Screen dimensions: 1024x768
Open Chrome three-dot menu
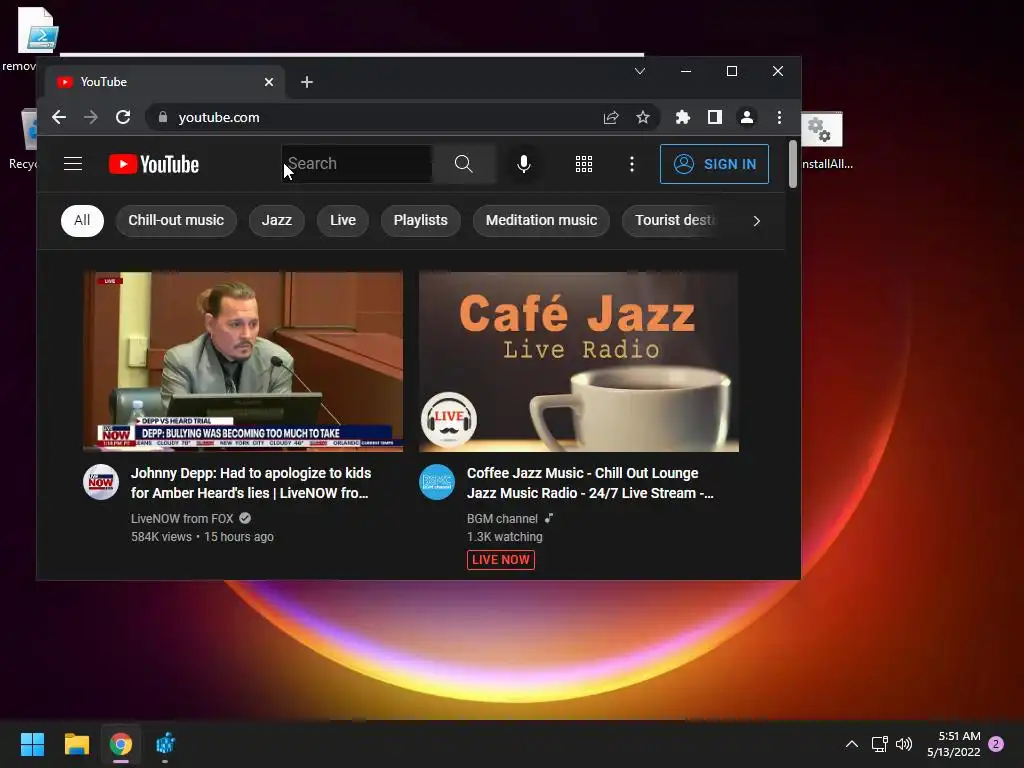779,117
